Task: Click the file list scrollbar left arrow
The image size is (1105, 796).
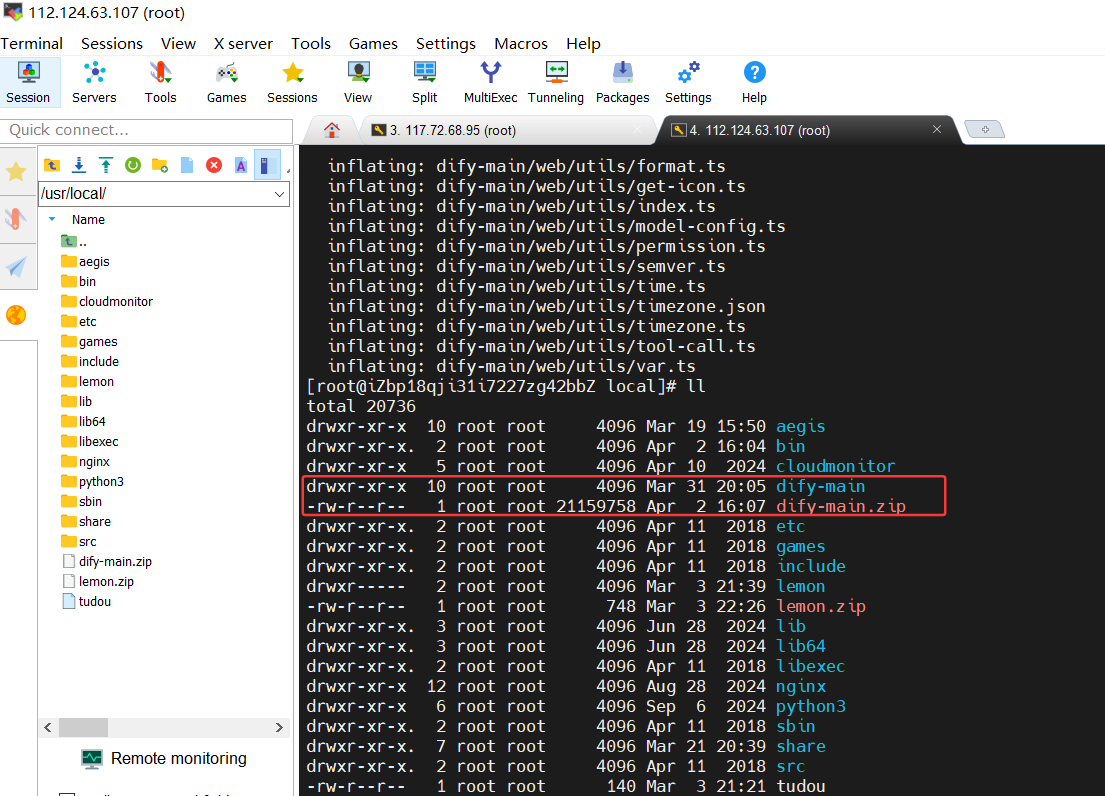Action: [48, 728]
